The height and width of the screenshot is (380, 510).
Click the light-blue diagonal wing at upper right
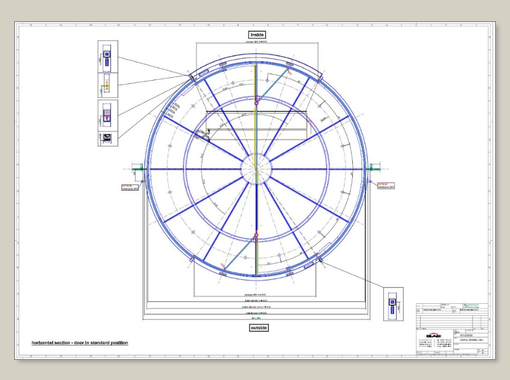tap(274, 85)
